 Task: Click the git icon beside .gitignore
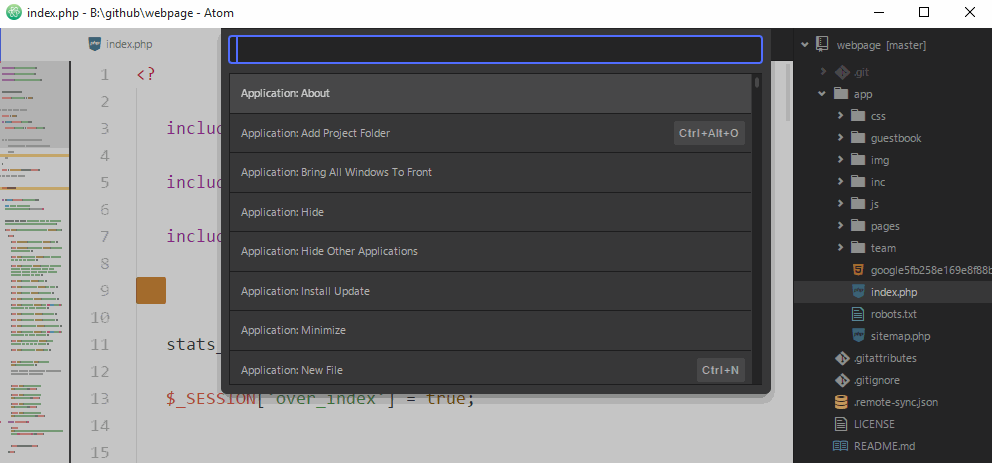pos(841,380)
